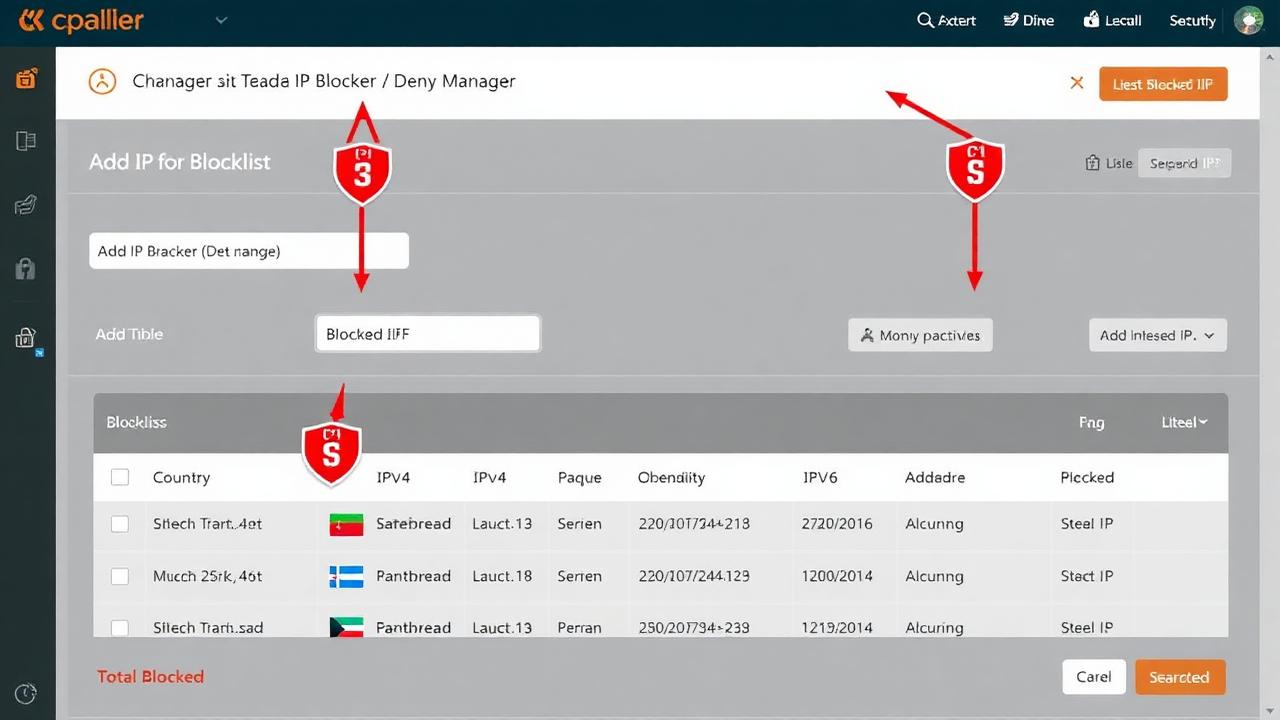Click the orange user circle icon
This screenshot has width=1280, height=720.
[102, 81]
